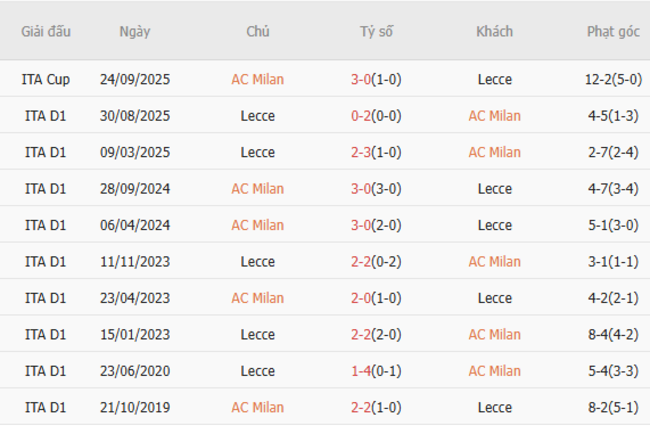Open the 2-0 score from 23/04/2023

point(361,298)
